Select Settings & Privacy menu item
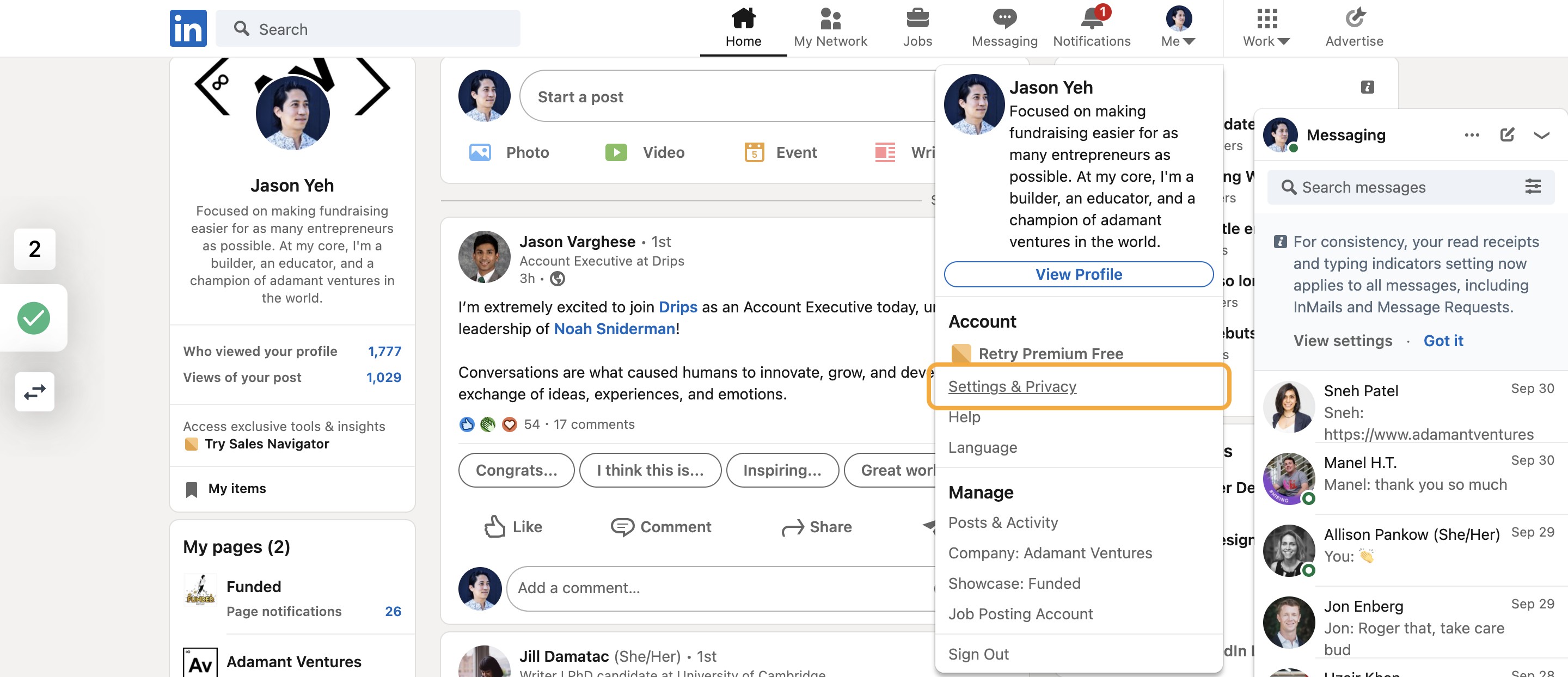1568x677 pixels. [1012, 386]
